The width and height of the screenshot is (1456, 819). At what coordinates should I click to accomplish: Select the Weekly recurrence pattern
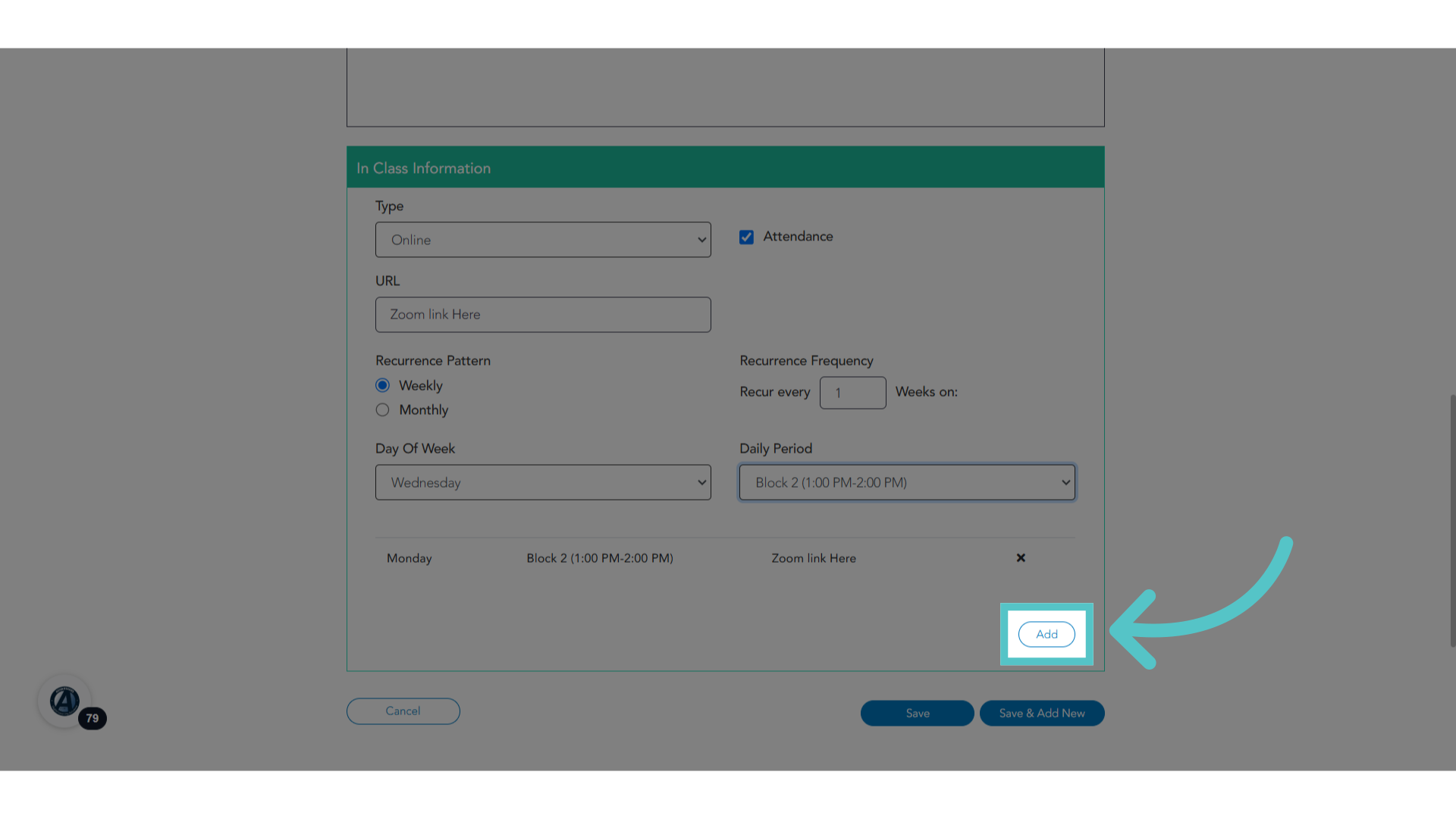point(383,385)
